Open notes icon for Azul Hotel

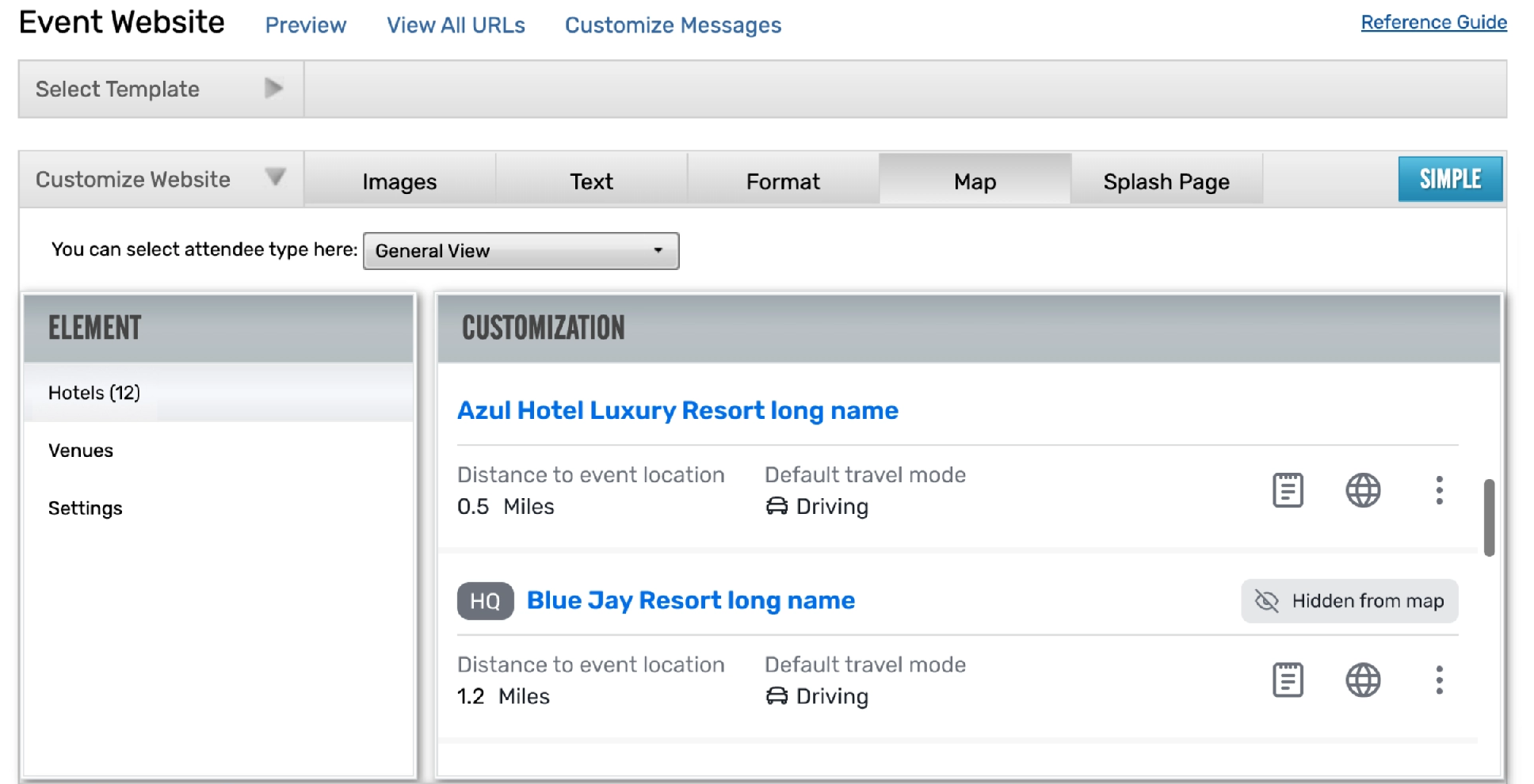(1288, 490)
